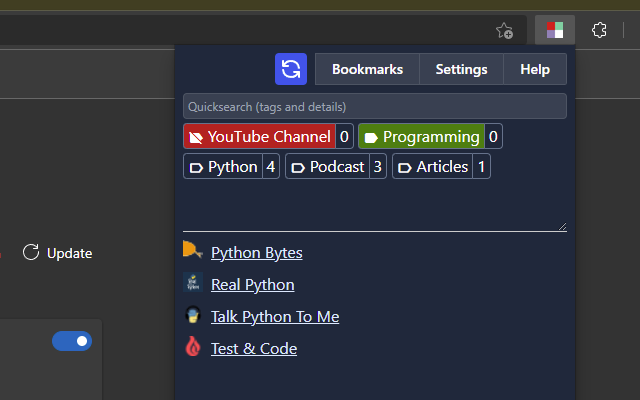Image resolution: width=640 pixels, height=400 pixels.
Task: Open the Settings tab
Action: 461,69
